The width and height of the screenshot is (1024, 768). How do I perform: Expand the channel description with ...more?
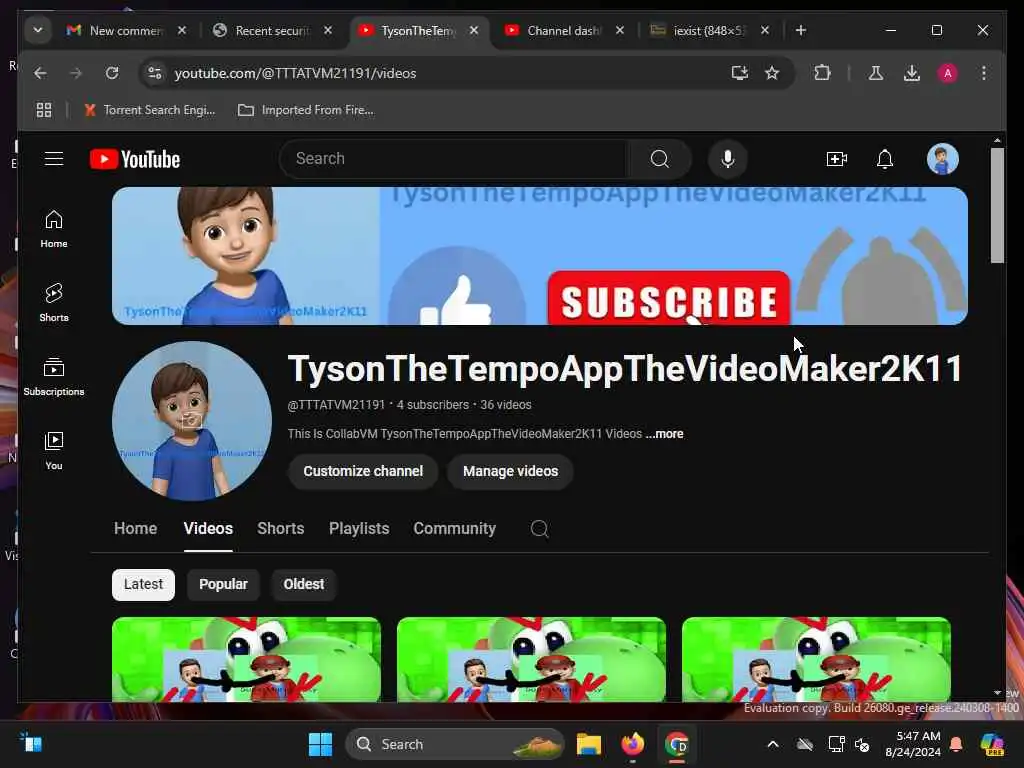[664, 434]
